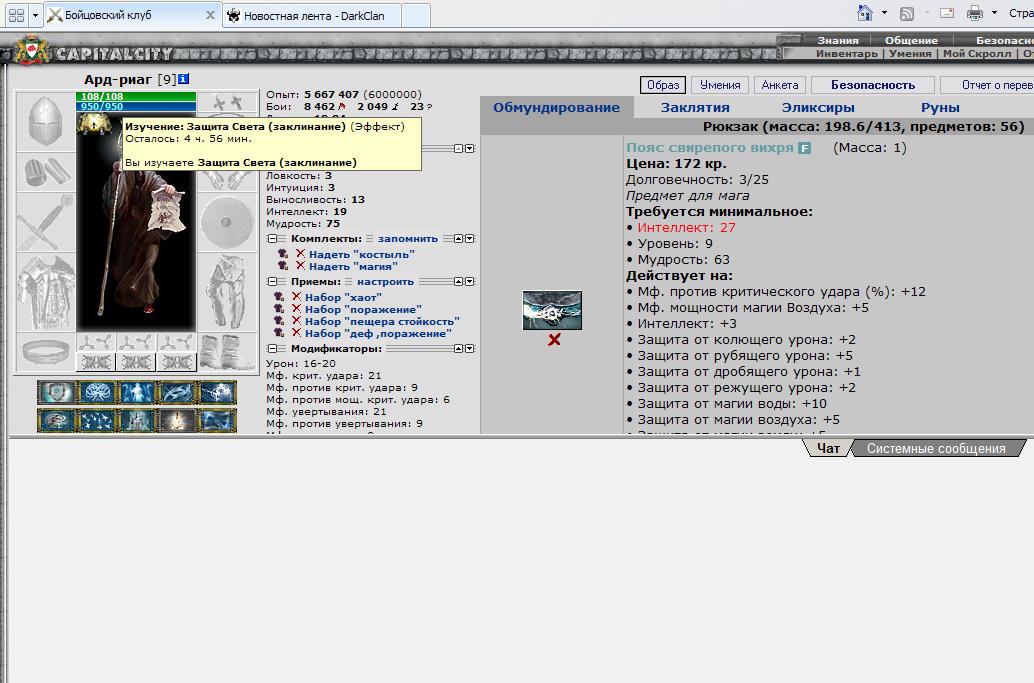Screen dimensions: 1034x683
Task: Use the glowing meditating figure ability
Action: [137, 392]
